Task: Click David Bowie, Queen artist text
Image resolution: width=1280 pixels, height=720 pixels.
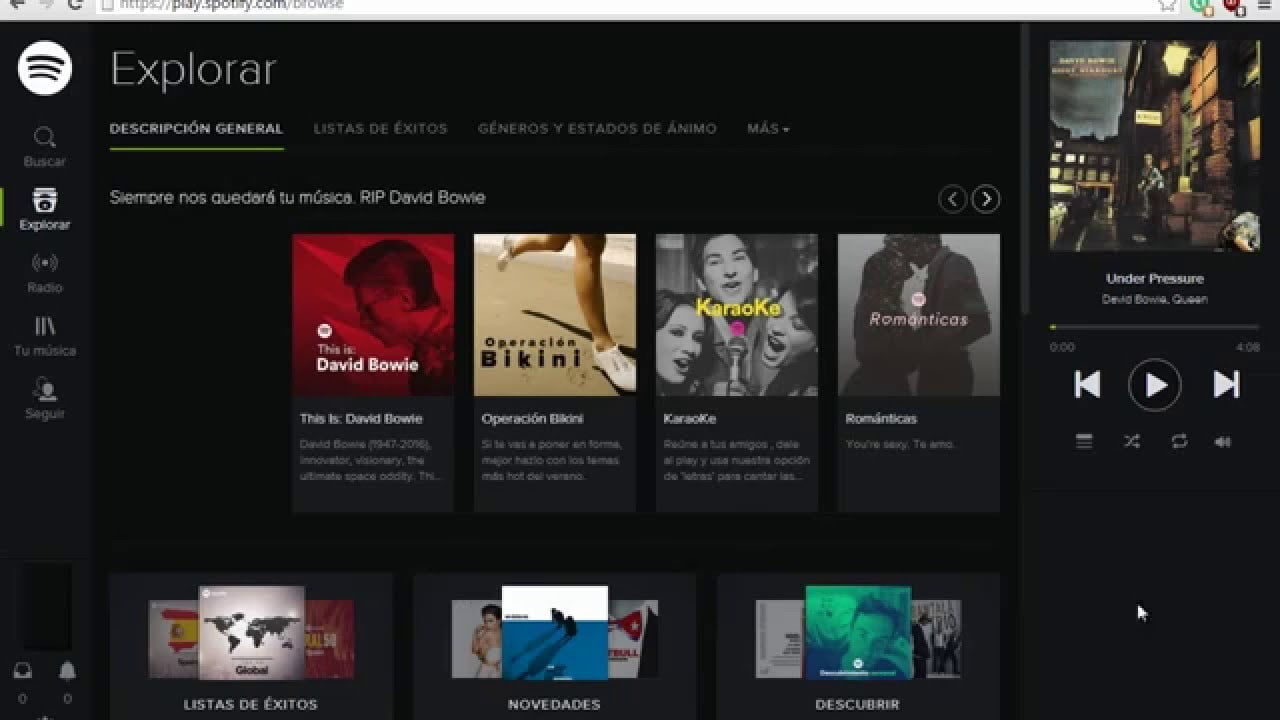Action: 1155,299
